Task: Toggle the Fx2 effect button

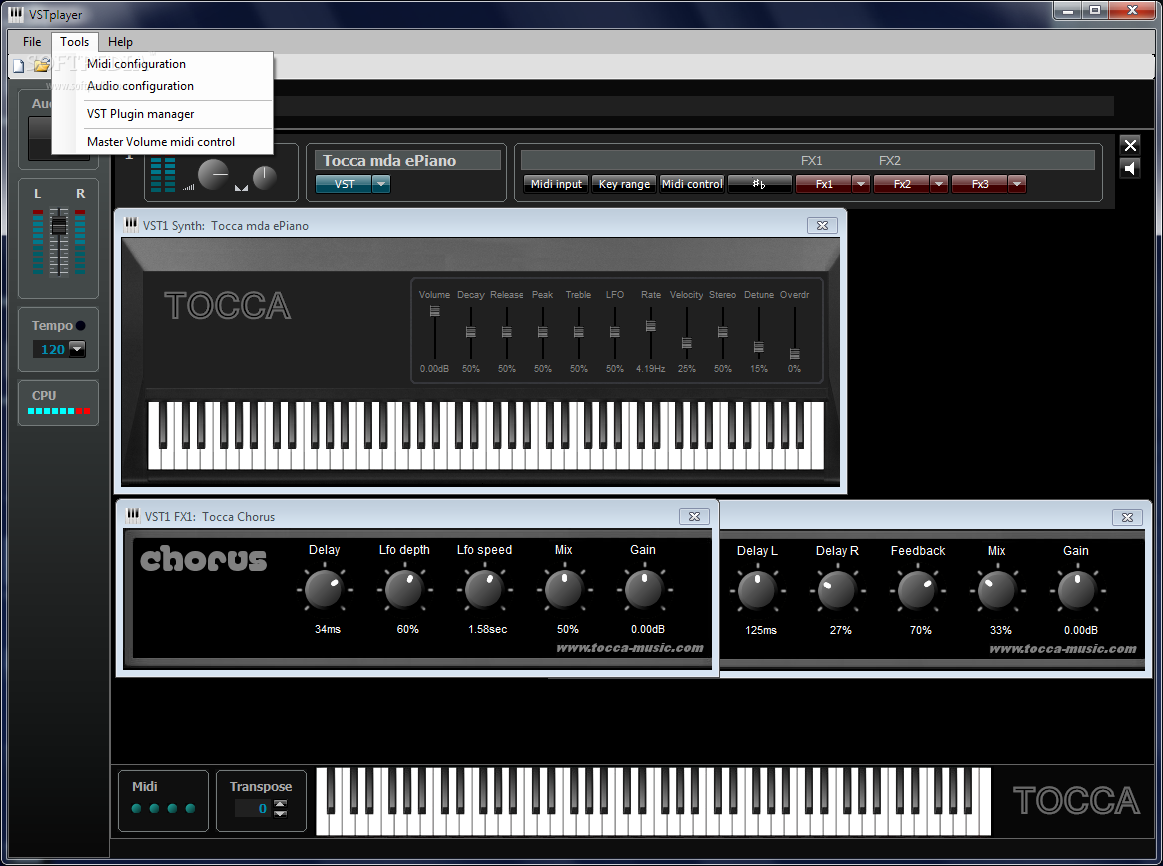Action: click(x=902, y=184)
